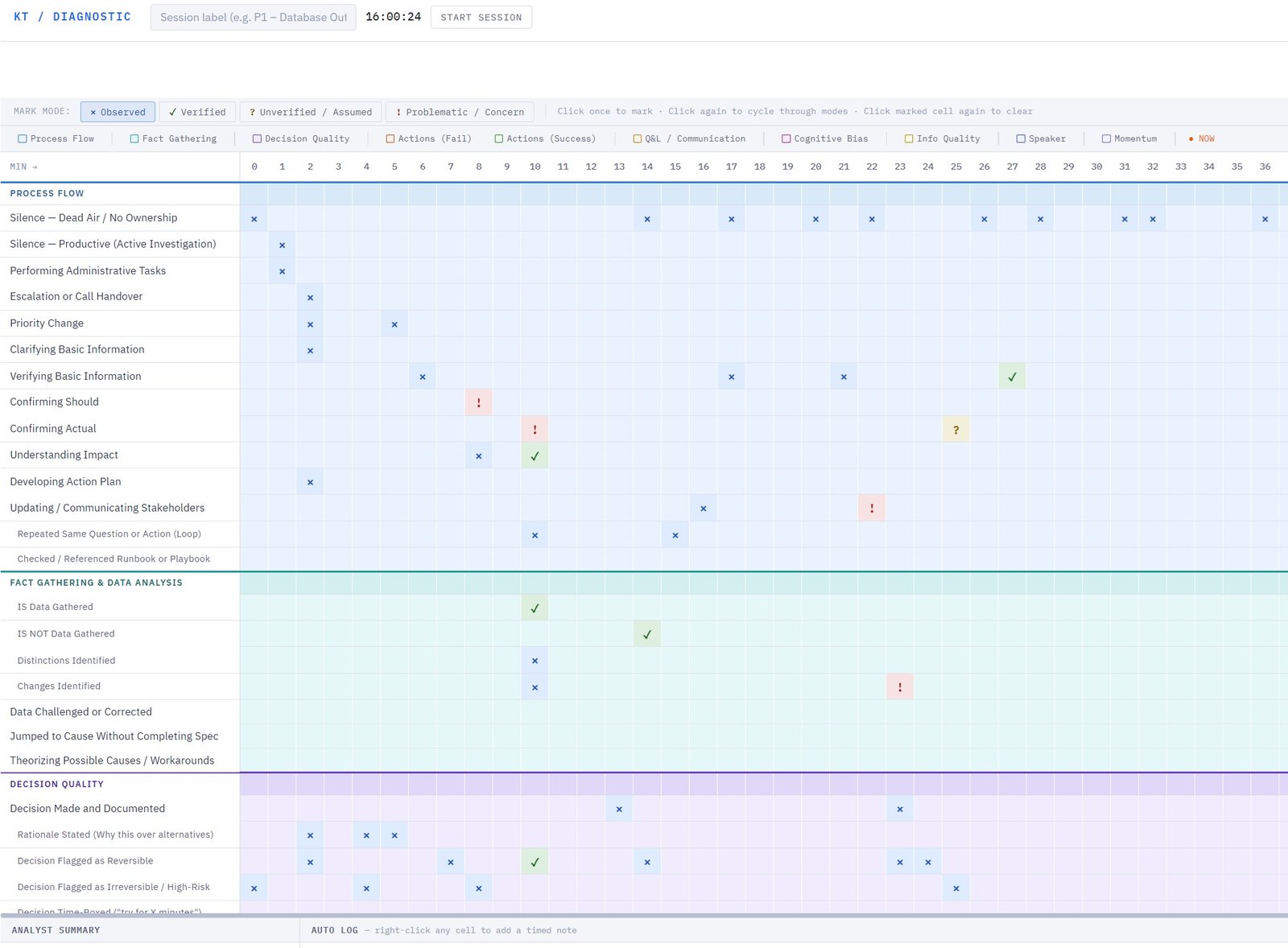Click minute 13 X in Decision Made and Documented
This screenshot has height=948, width=1288.
pos(619,809)
